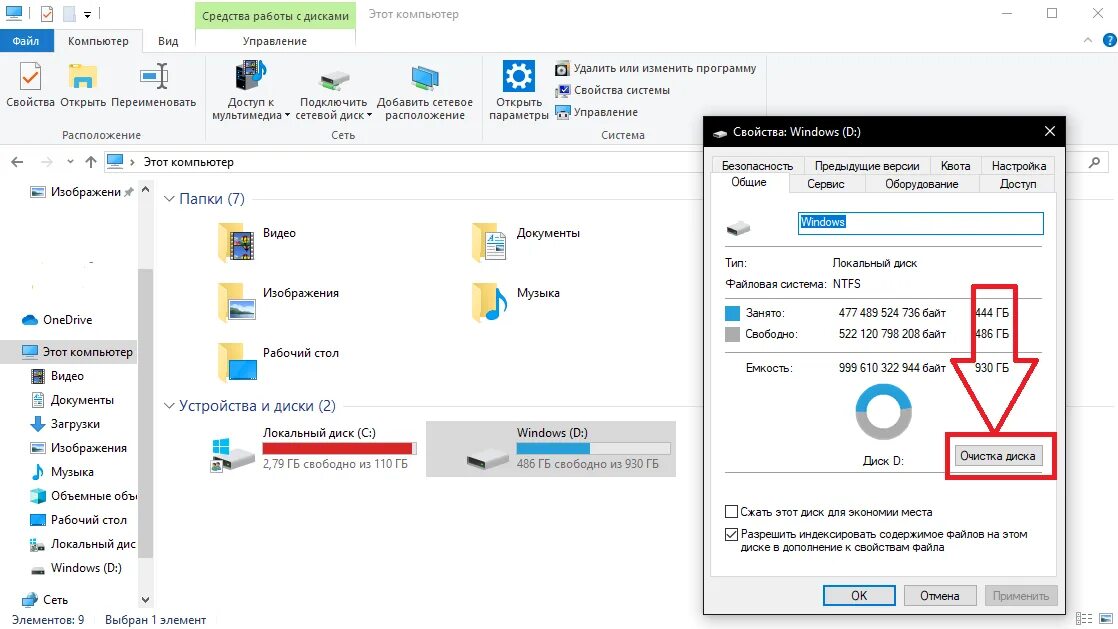Collapse the ribbon with chevron

click(x=1087, y=41)
